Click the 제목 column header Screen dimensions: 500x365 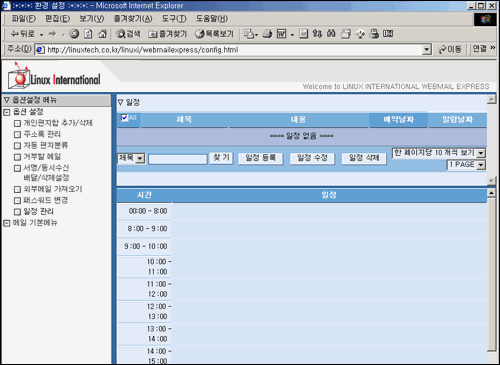tap(184, 120)
